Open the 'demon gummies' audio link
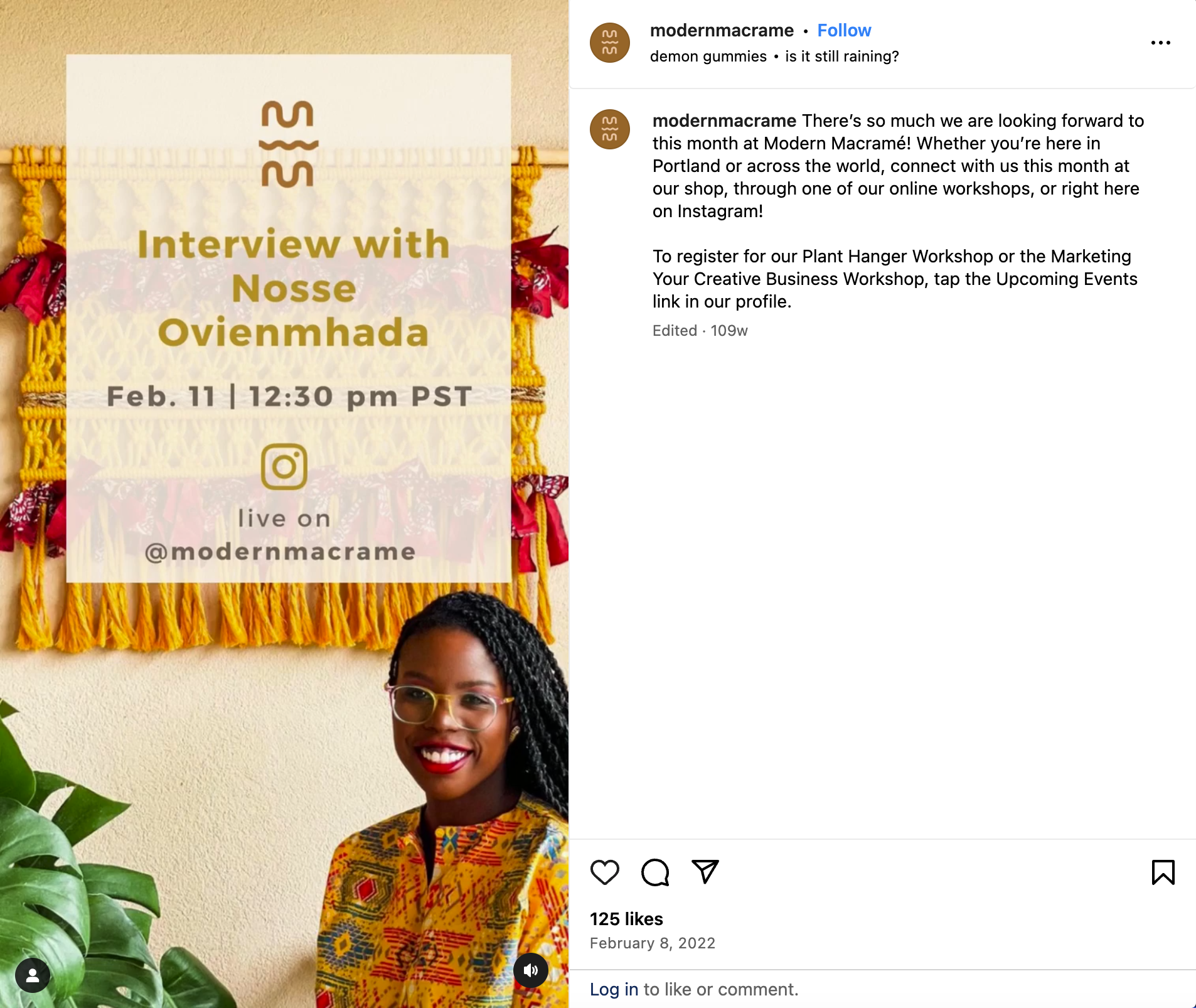 708,56
